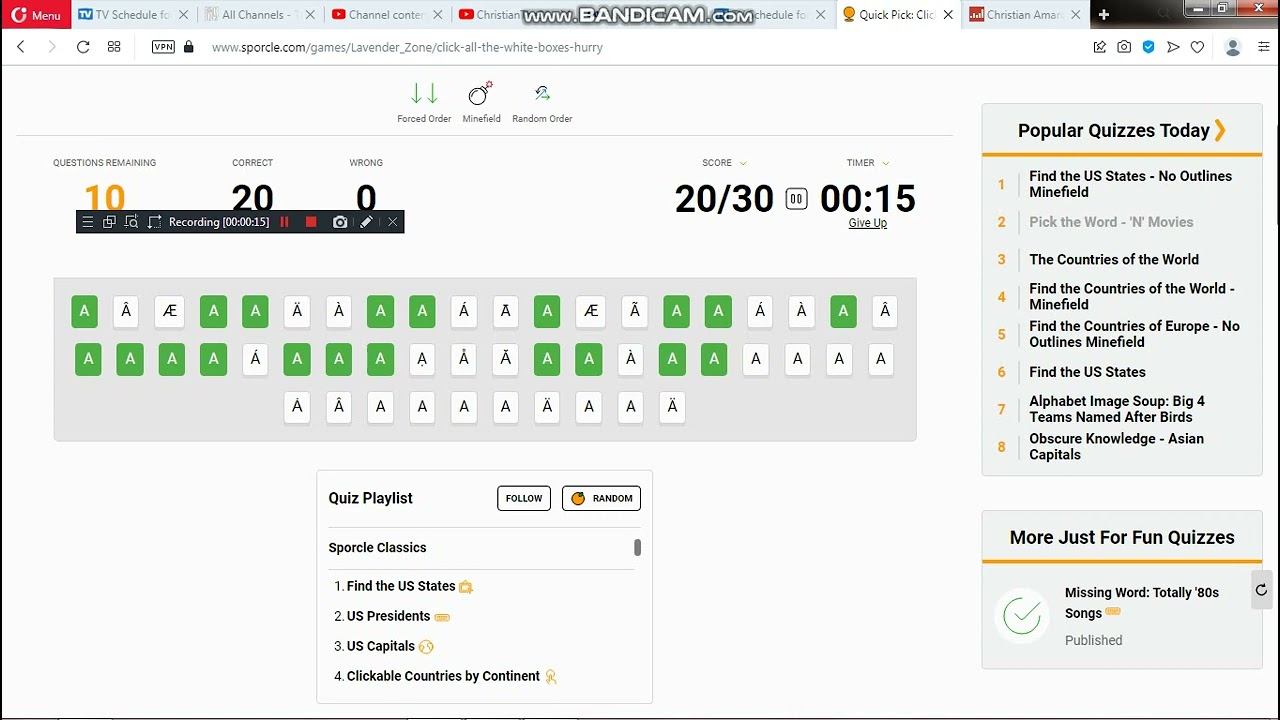The height and width of the screenshot is (720, 1280).
Task: Stop the Bandicam recording
Action: click(x=311, y=222)
